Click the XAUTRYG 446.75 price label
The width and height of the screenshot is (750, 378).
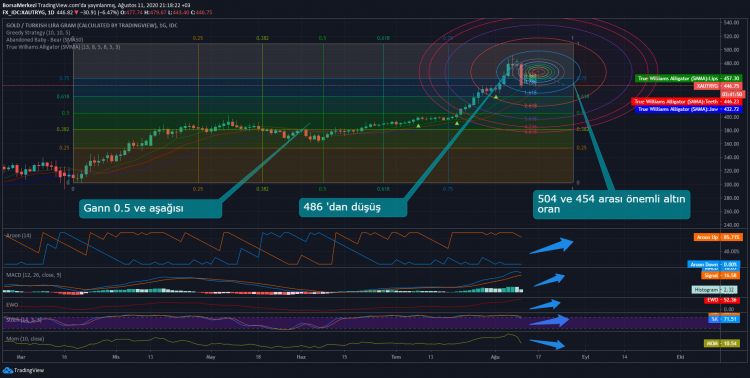click(718, 86)
